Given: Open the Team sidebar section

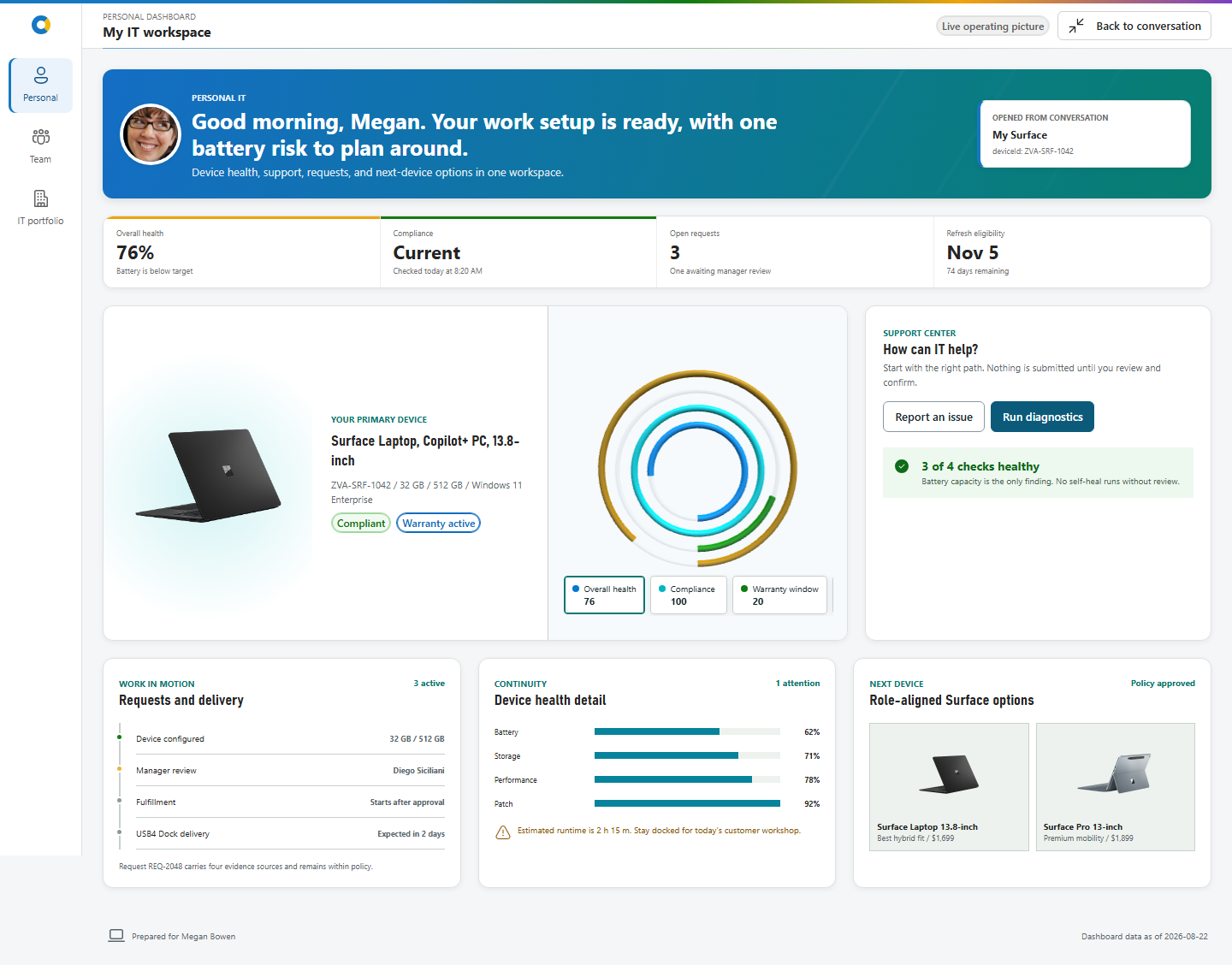Looking at the screenshot, I should pyautogui.click(x=40, y=146).
